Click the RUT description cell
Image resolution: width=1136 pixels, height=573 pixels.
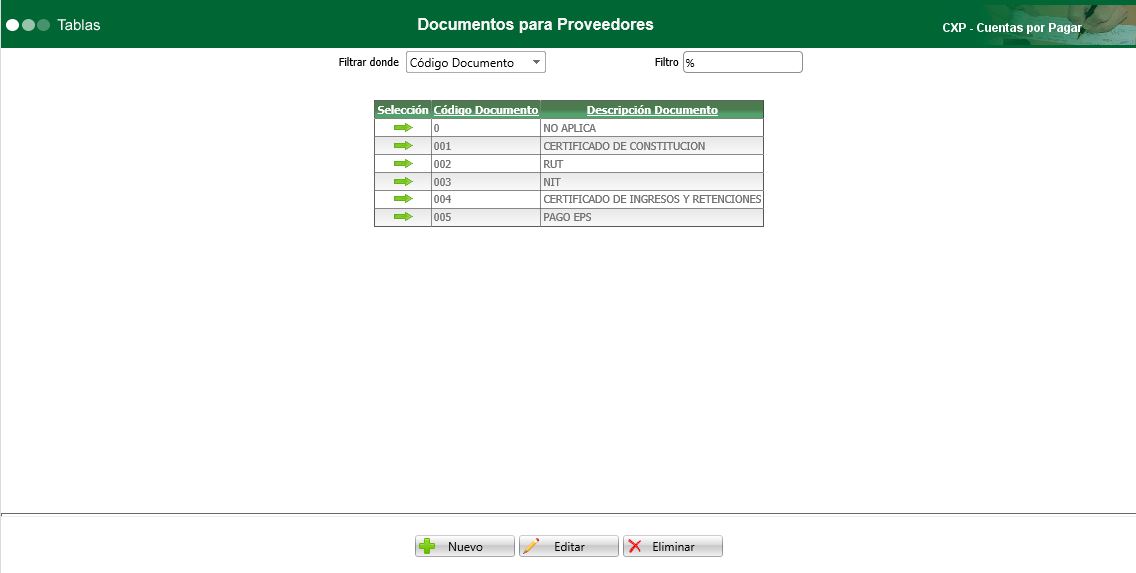pos(651,164)
